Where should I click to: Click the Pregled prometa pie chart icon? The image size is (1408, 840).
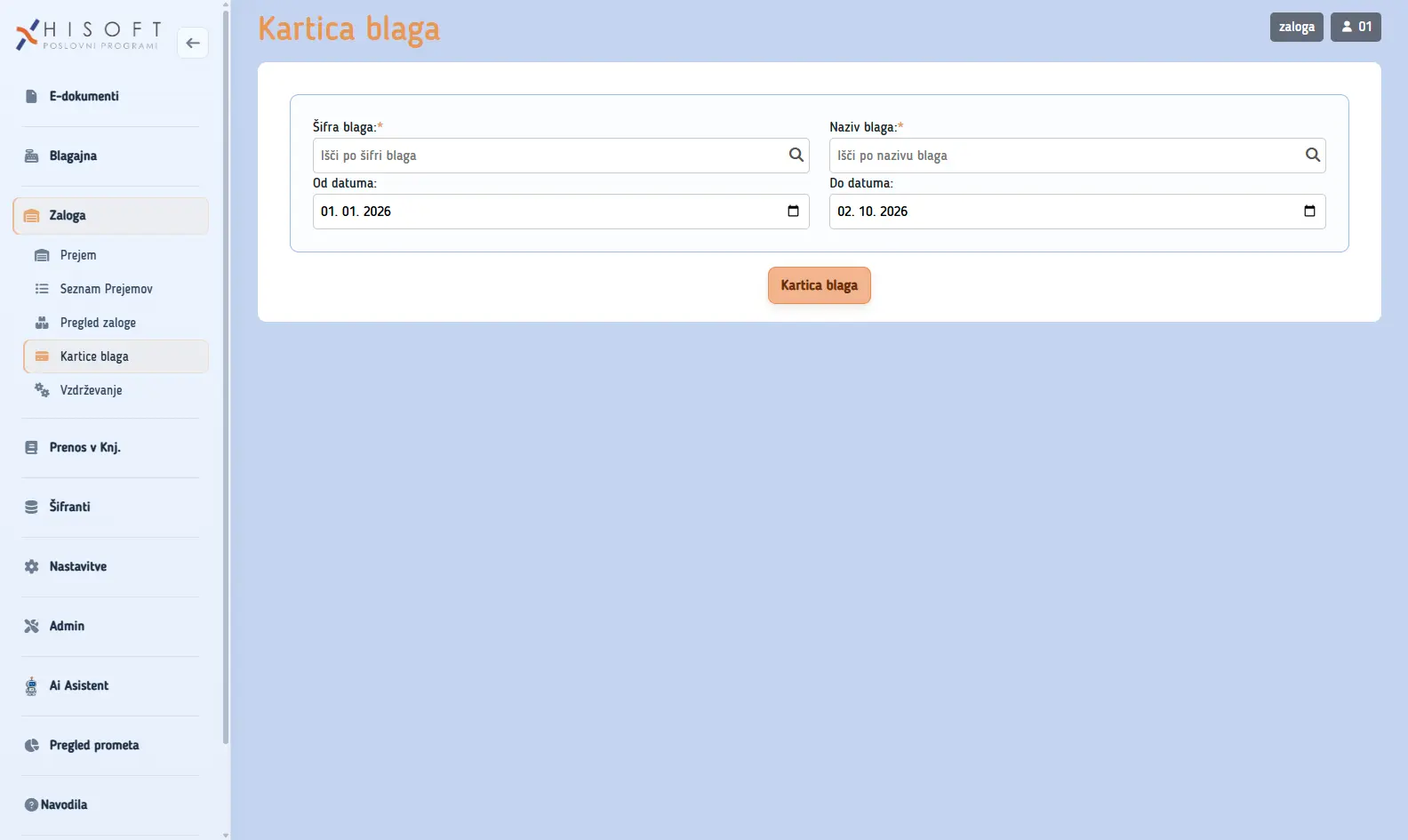(x=31, y=745)
